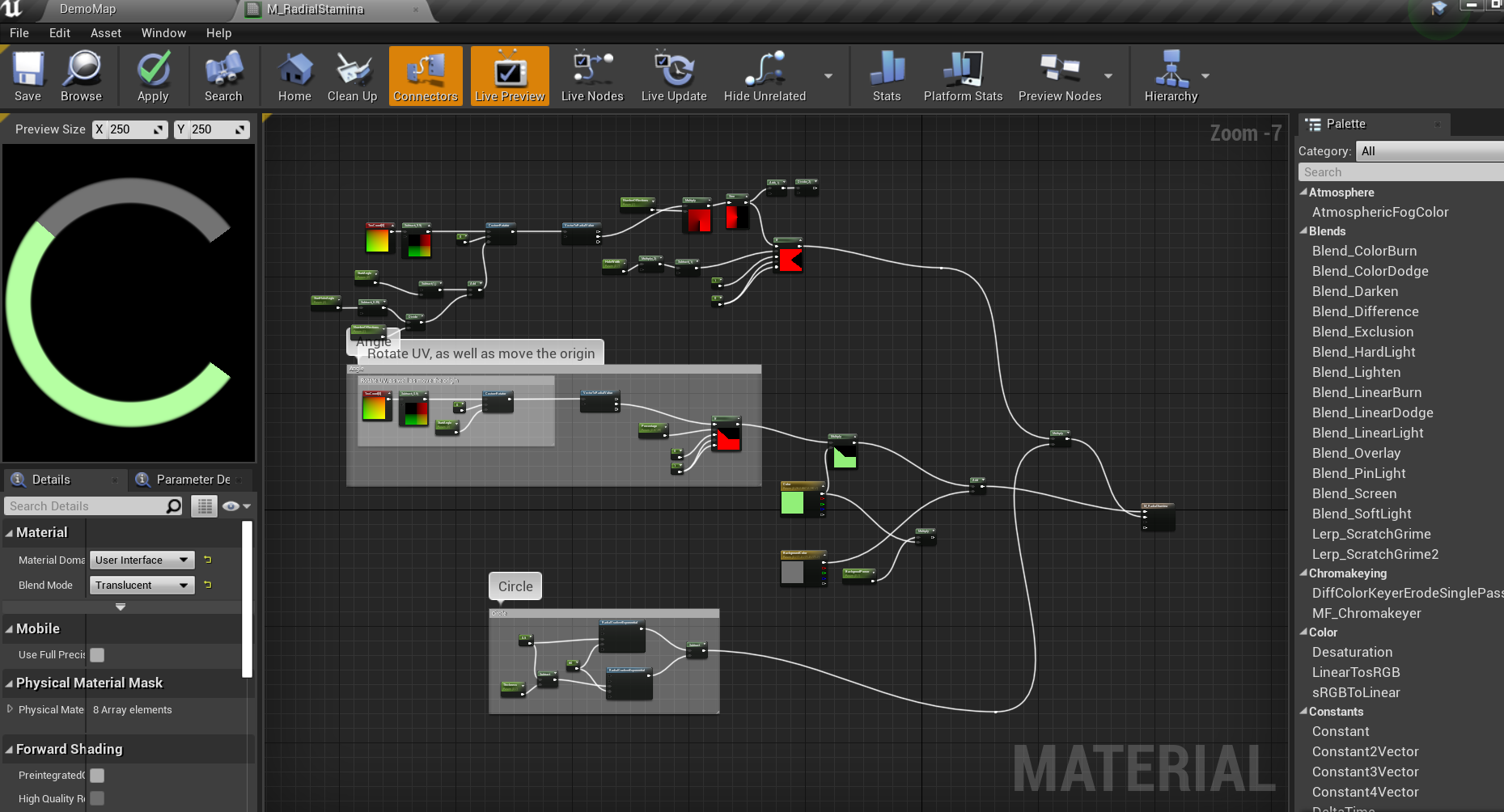Screen dimensions: 1504x812
Task: Open the Palette Category dropdown
Action: point(1430,151)
